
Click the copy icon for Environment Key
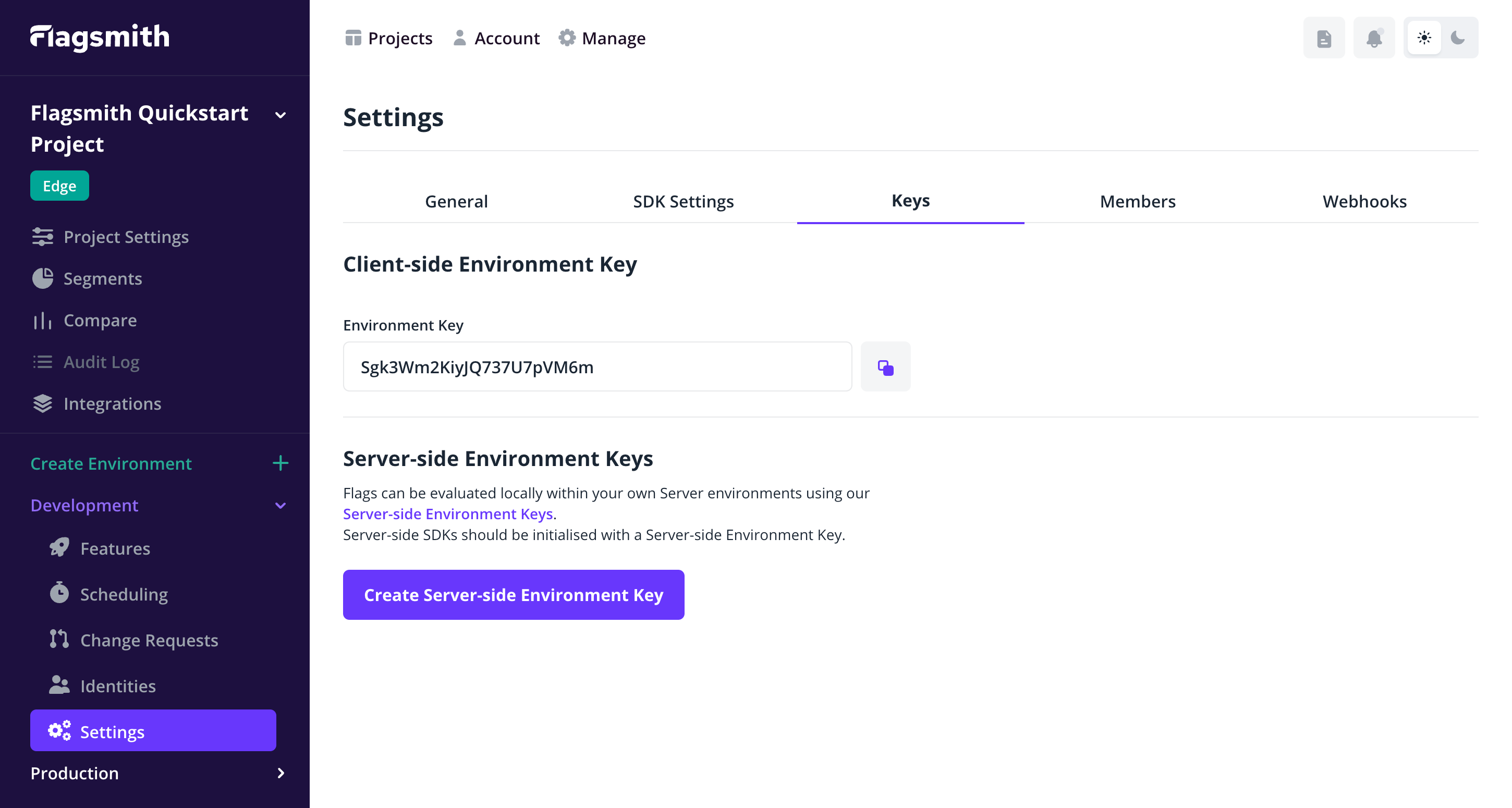point(885,367)
